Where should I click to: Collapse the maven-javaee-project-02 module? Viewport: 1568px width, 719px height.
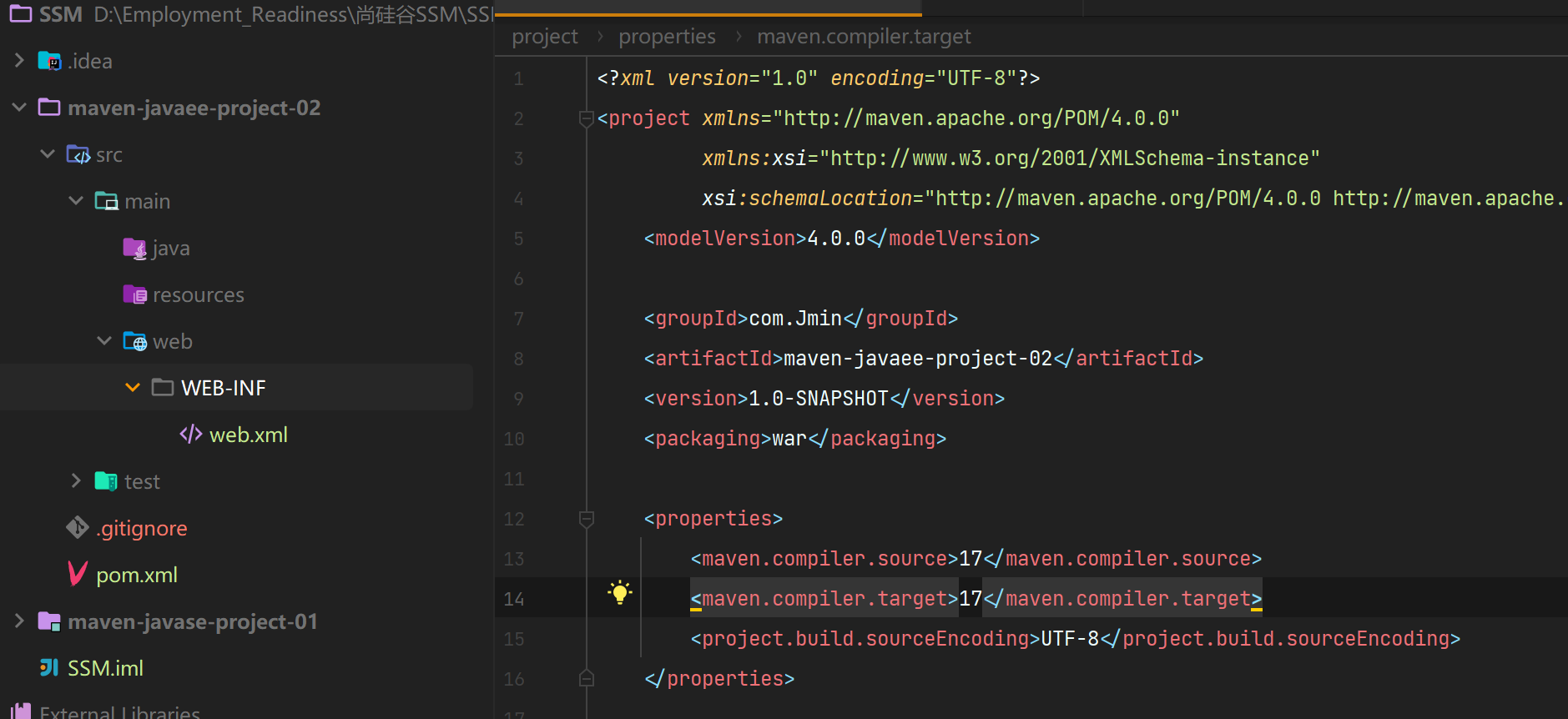click(x=19, y=107)
